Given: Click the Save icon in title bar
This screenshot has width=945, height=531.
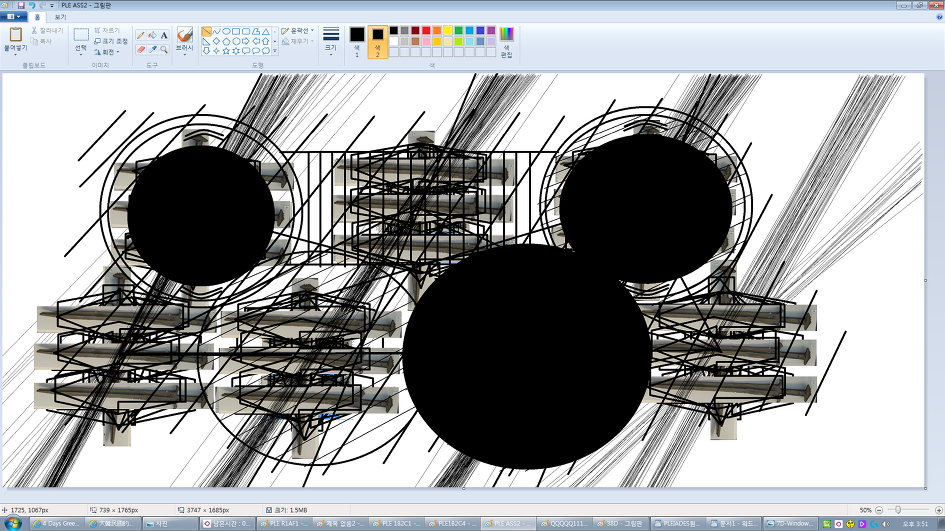Looking at the screenshot, I should pyautogui.click(x=20, y=5).
